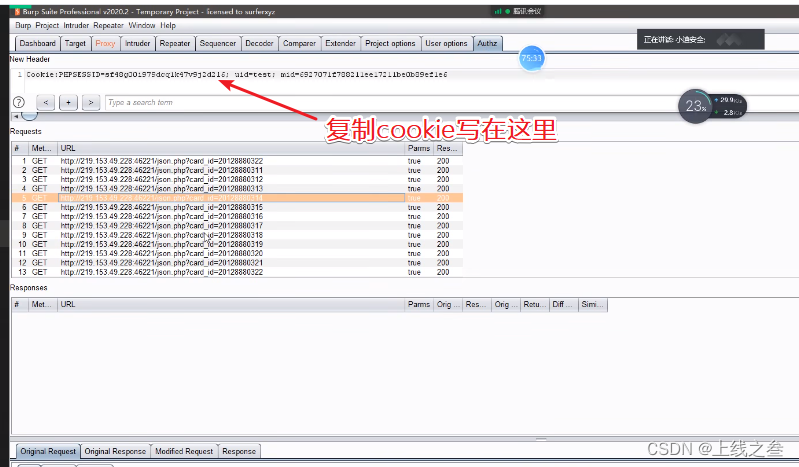Select request row with card_id=20128880315
Screen dimensions: 799x467
pyautogui.click(x=237, y=207)
